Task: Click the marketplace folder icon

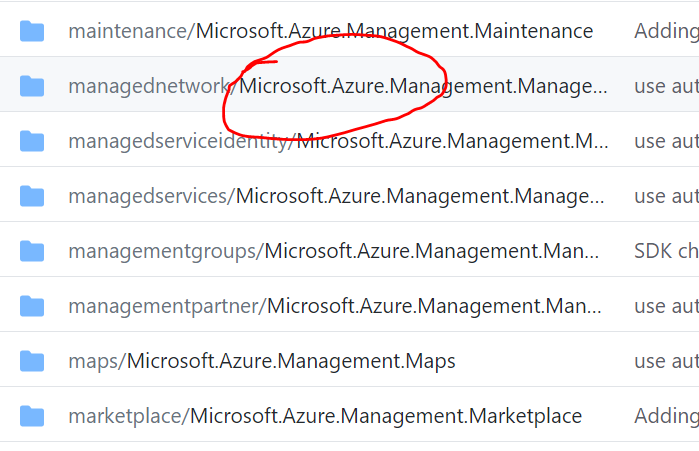Action: [x=32, y=416]
